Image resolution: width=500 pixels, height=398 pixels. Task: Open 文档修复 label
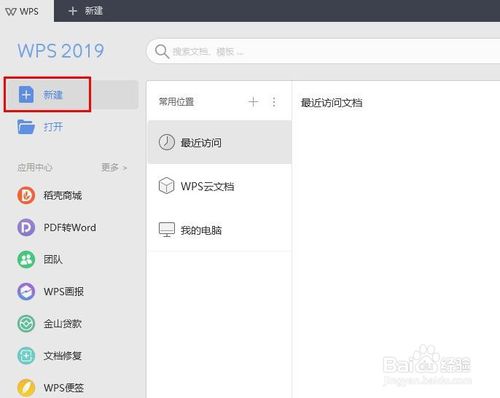pos(63,356)
